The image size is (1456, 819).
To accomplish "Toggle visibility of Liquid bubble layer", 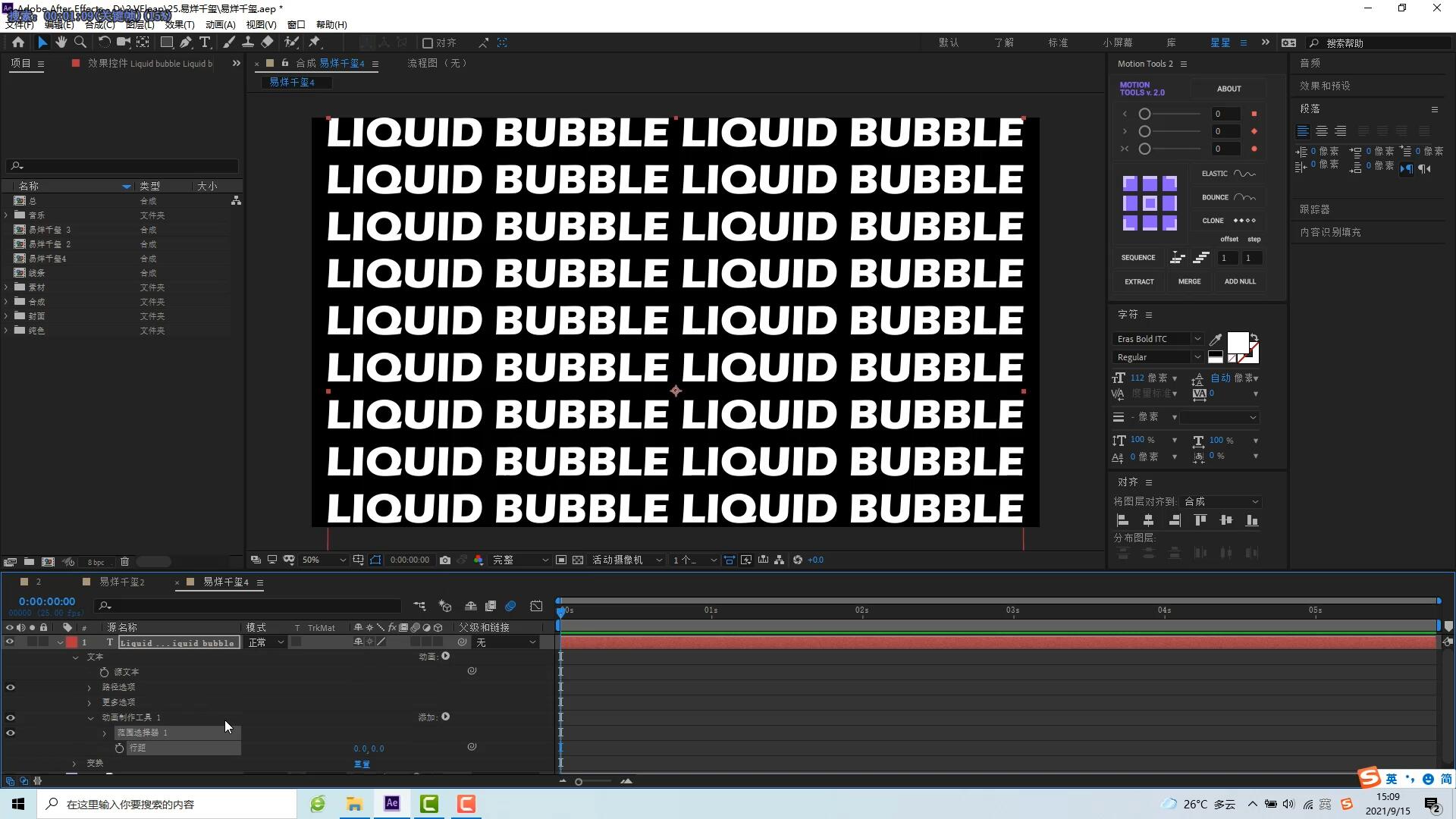I will (10, 642).
